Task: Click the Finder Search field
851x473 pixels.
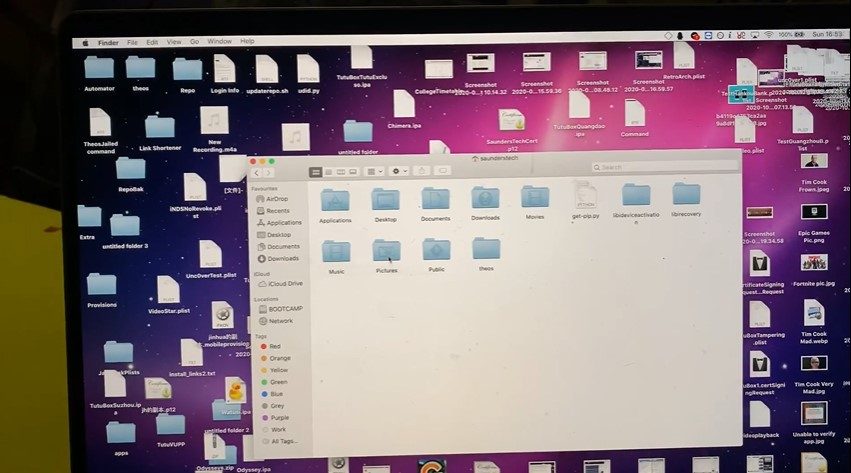Action: point(664,167)
